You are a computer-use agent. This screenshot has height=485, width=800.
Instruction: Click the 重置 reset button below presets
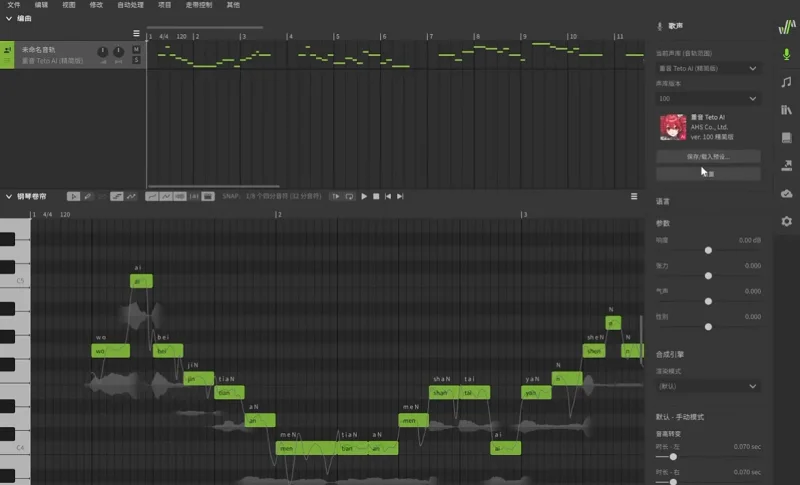708,174
